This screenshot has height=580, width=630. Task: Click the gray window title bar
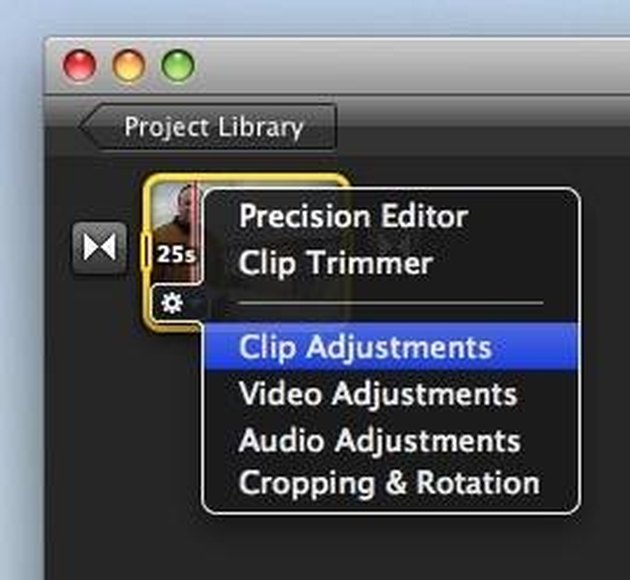[x=402, y=66]
